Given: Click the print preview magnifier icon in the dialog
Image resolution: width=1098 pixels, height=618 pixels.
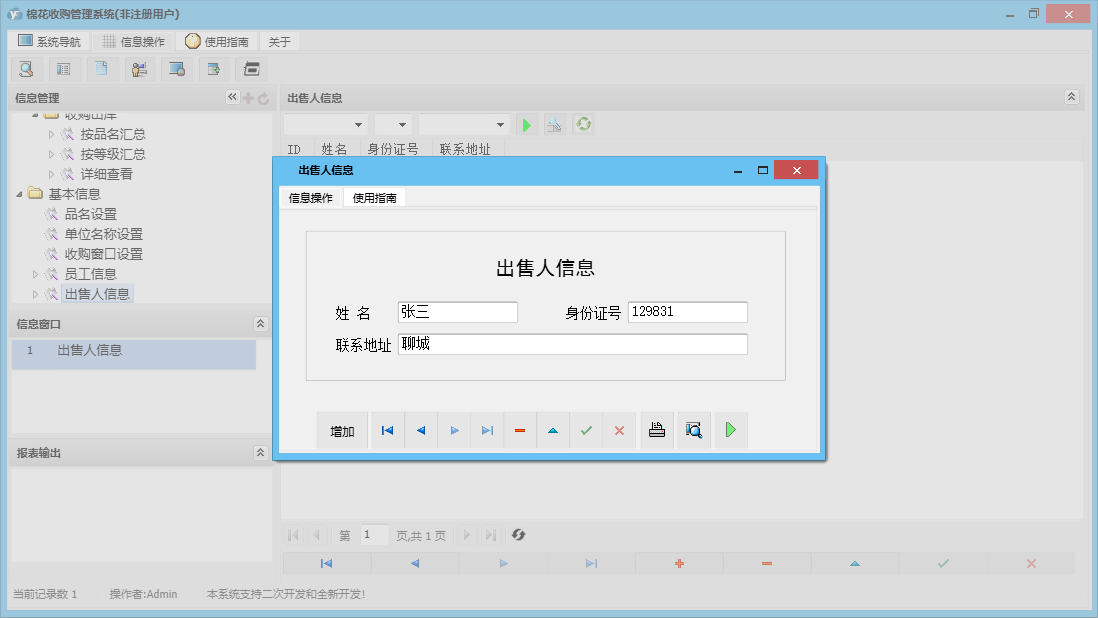Looking at the screenshot, I should [x=693, y=430].
